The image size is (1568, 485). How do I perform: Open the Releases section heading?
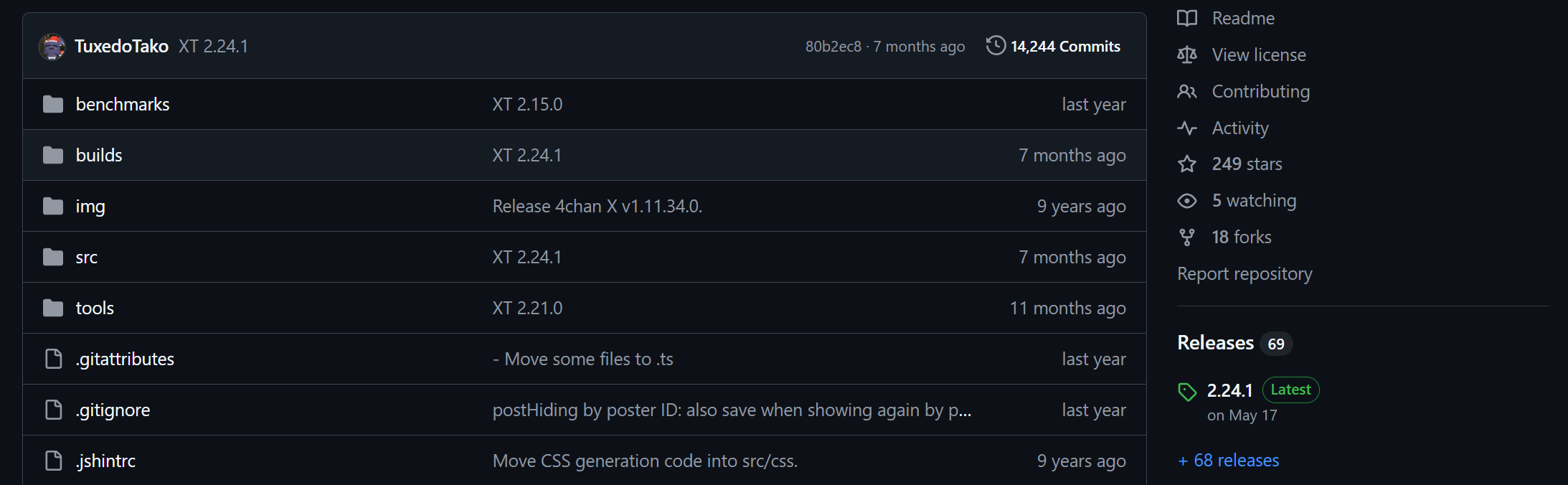1215,343
